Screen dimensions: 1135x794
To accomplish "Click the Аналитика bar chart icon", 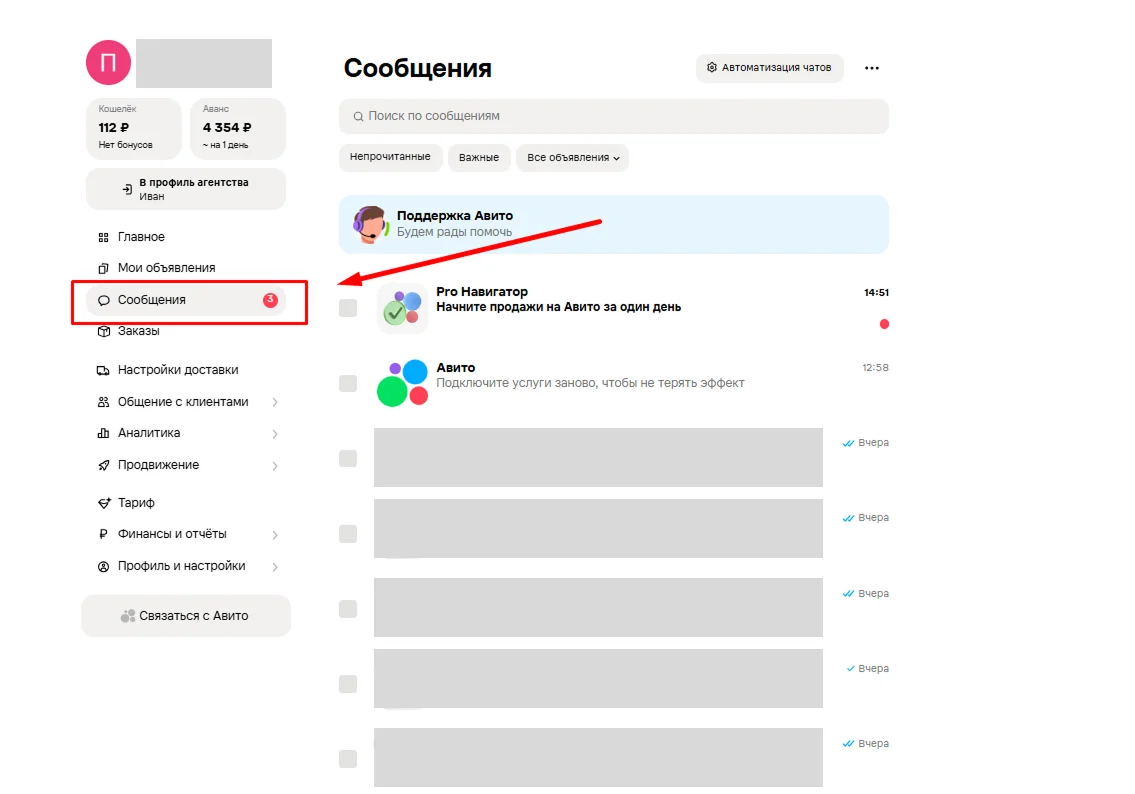I will (104, 434).
